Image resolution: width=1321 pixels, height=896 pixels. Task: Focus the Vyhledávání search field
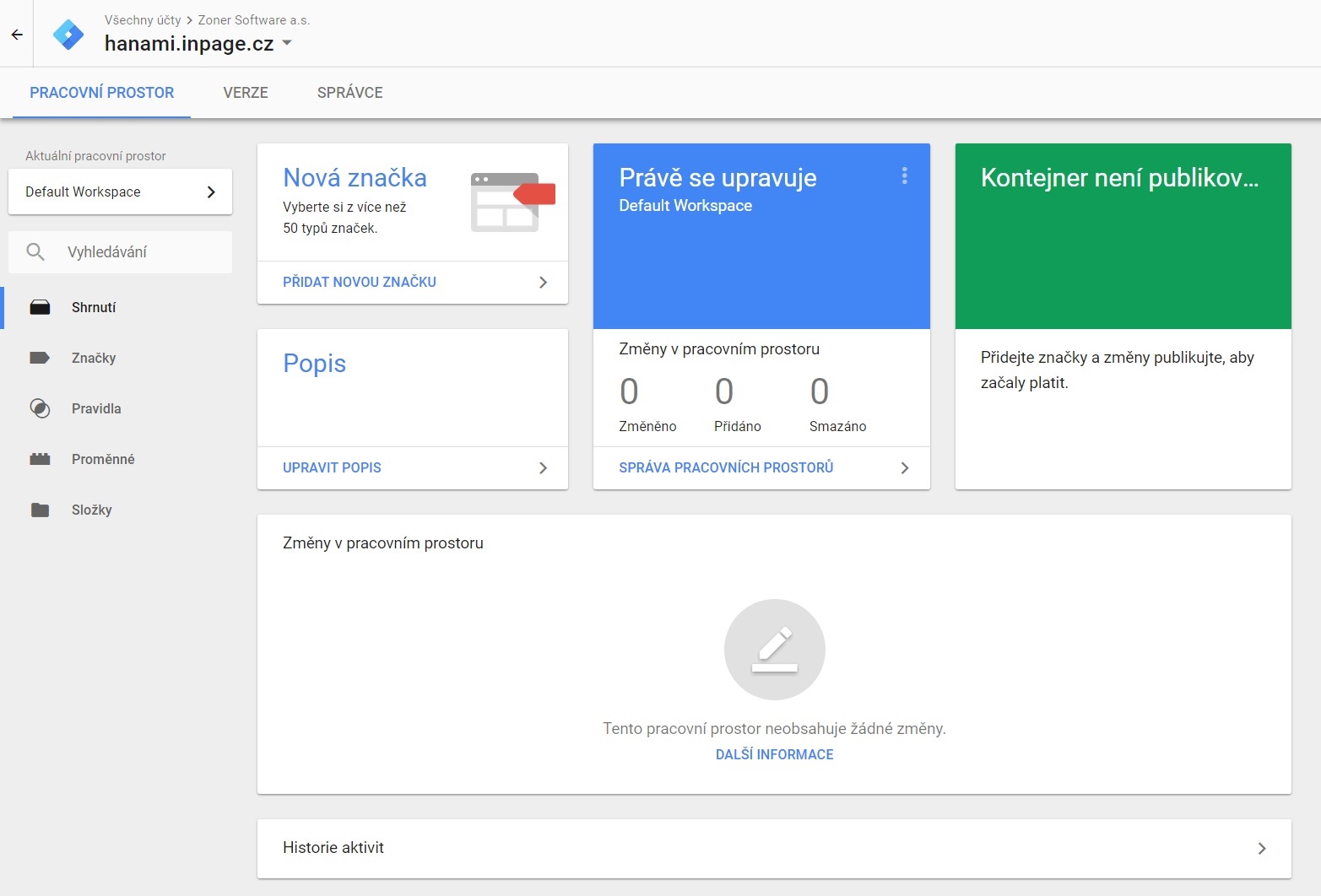coord(120,252)
